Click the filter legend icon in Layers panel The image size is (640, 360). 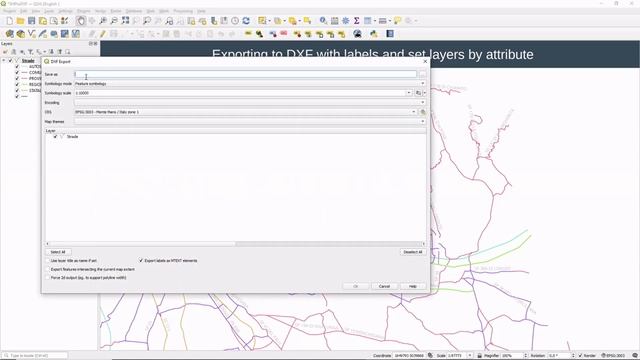coord(30,52)
